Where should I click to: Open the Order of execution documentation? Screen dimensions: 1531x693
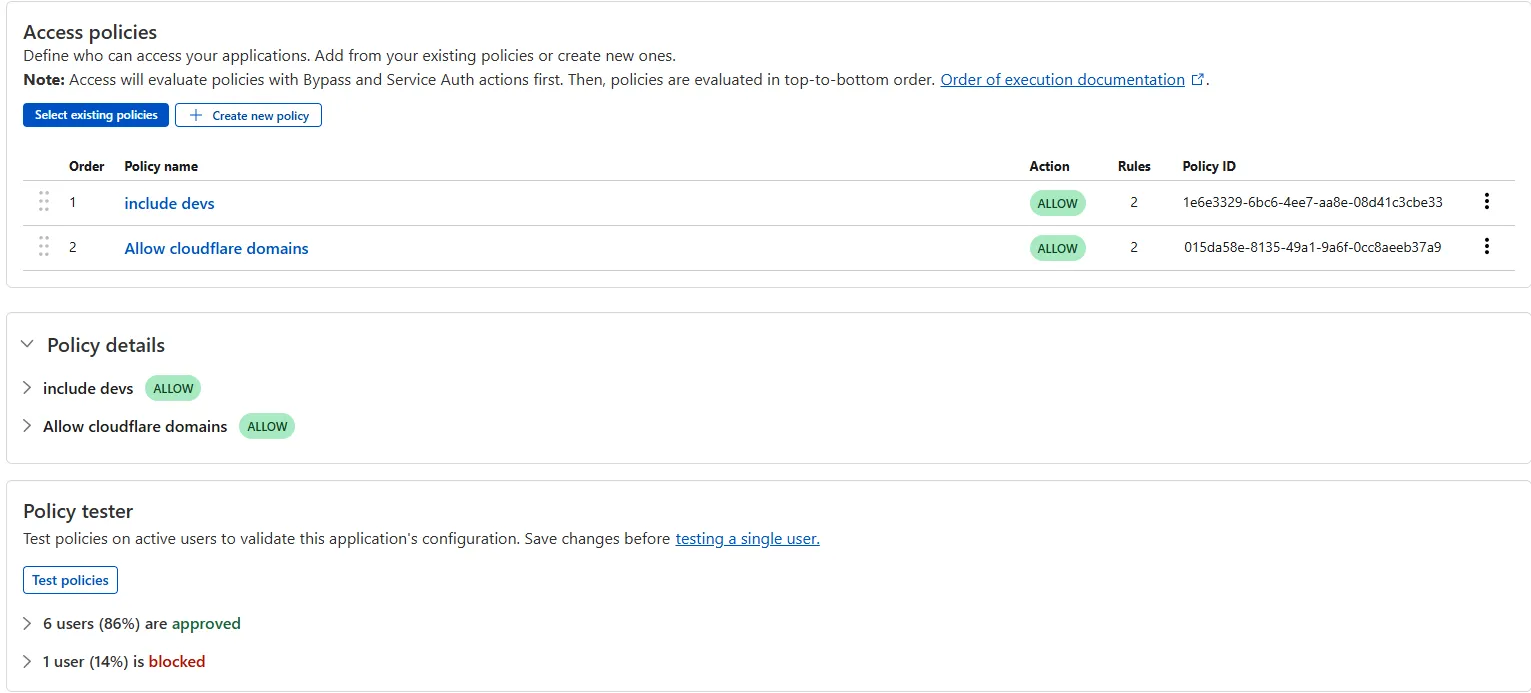pos(1063,79)
